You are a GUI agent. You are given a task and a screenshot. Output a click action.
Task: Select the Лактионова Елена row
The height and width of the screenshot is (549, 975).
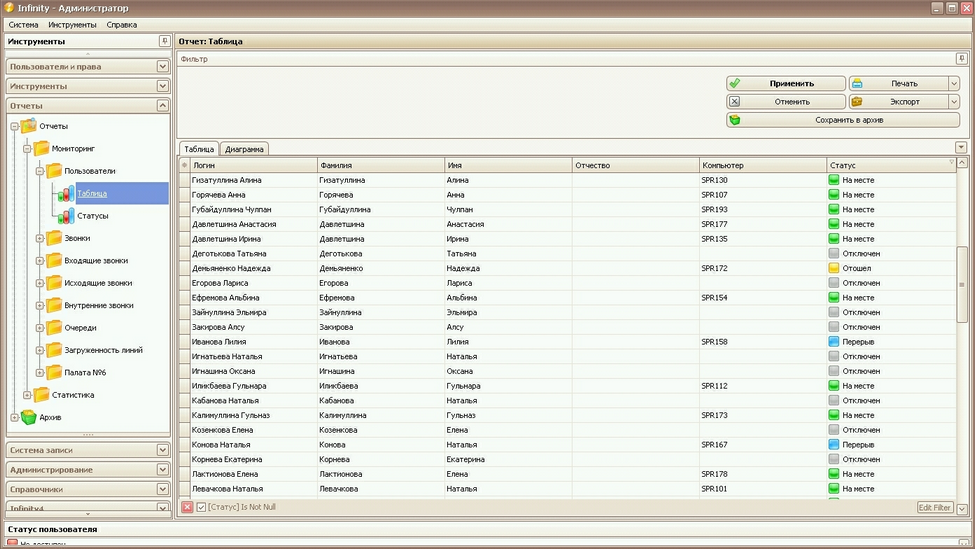pyautogui.click(x=567, y=474)
